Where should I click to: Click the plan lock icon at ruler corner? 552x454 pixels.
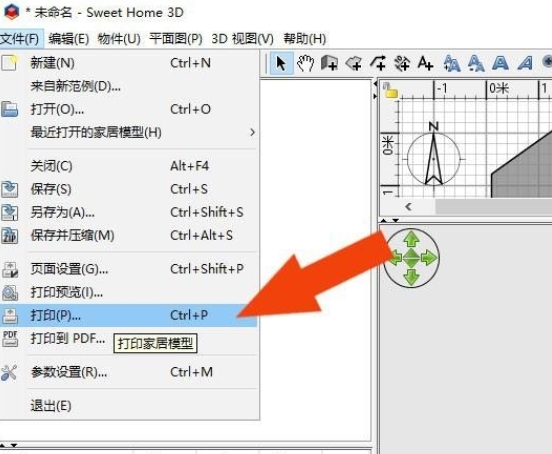390,90
